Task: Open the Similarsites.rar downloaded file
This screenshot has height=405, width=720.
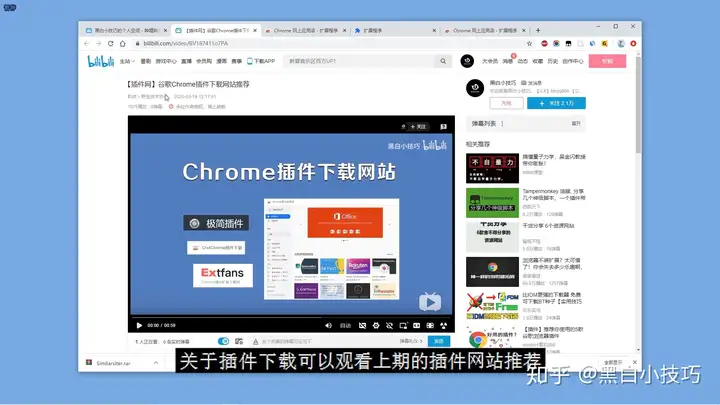Action: [113, 363]
